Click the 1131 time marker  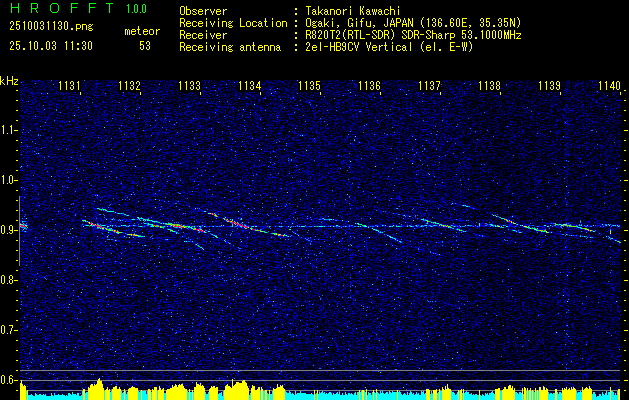pyautogui.click(x=69, y=85)
